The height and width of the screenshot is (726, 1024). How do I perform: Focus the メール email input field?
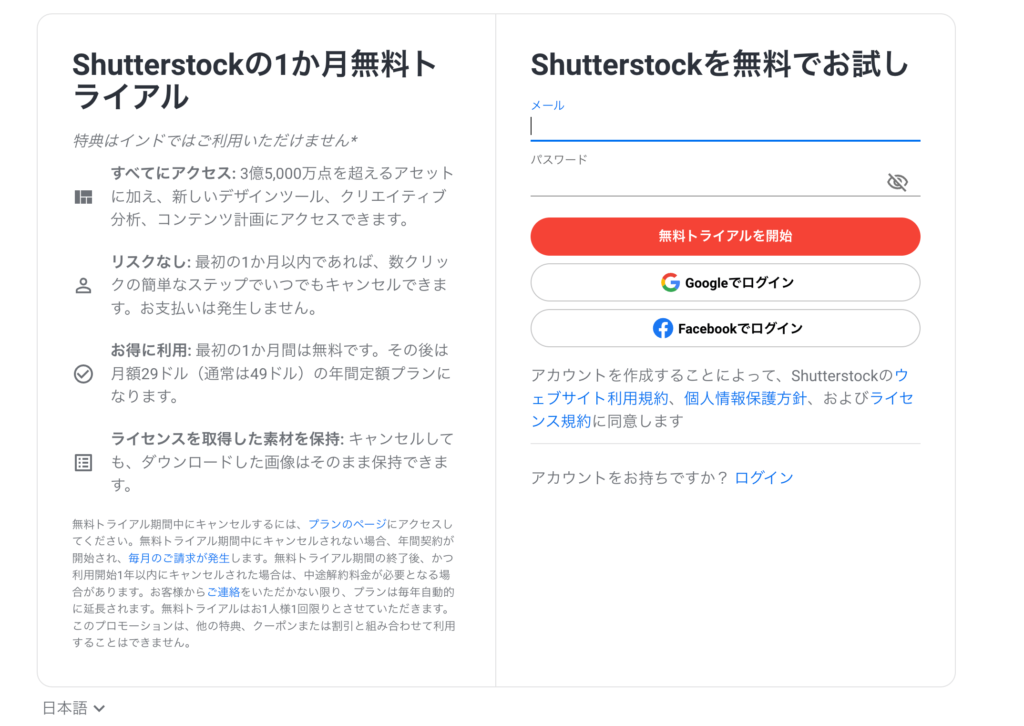[725, 127]
